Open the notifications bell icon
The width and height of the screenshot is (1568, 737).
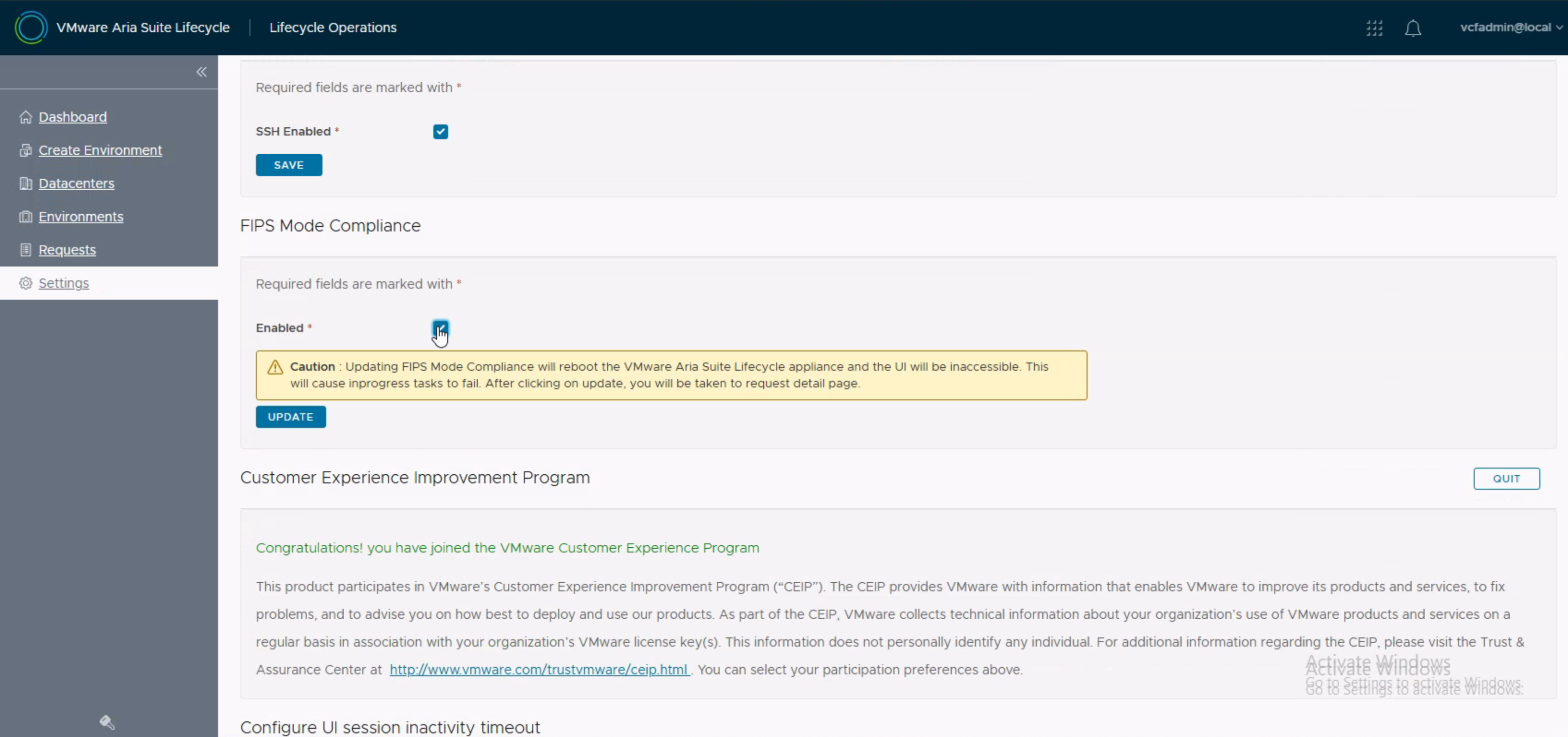[x=1412, y=28]
